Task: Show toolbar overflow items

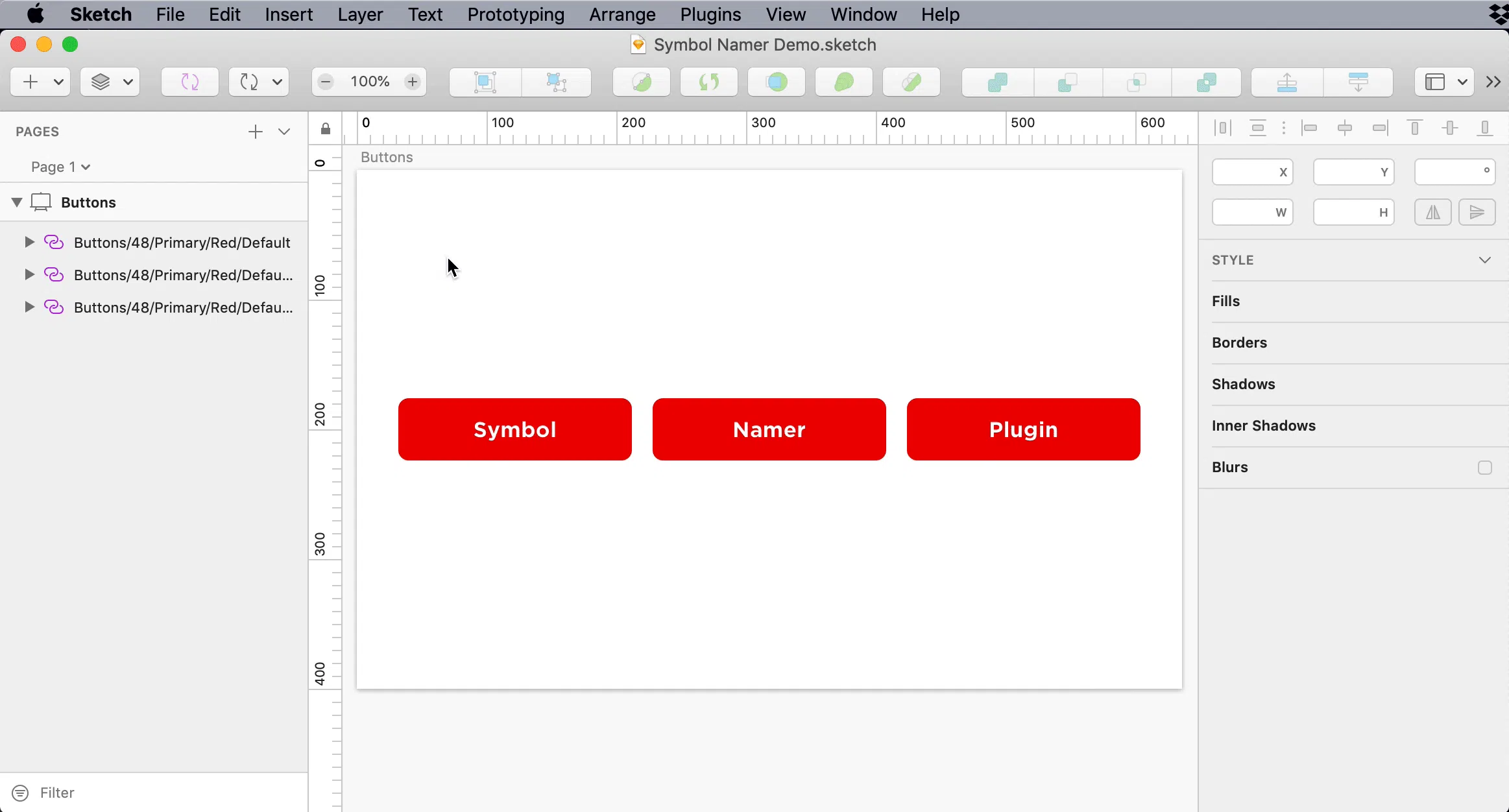Action: 1493,82
